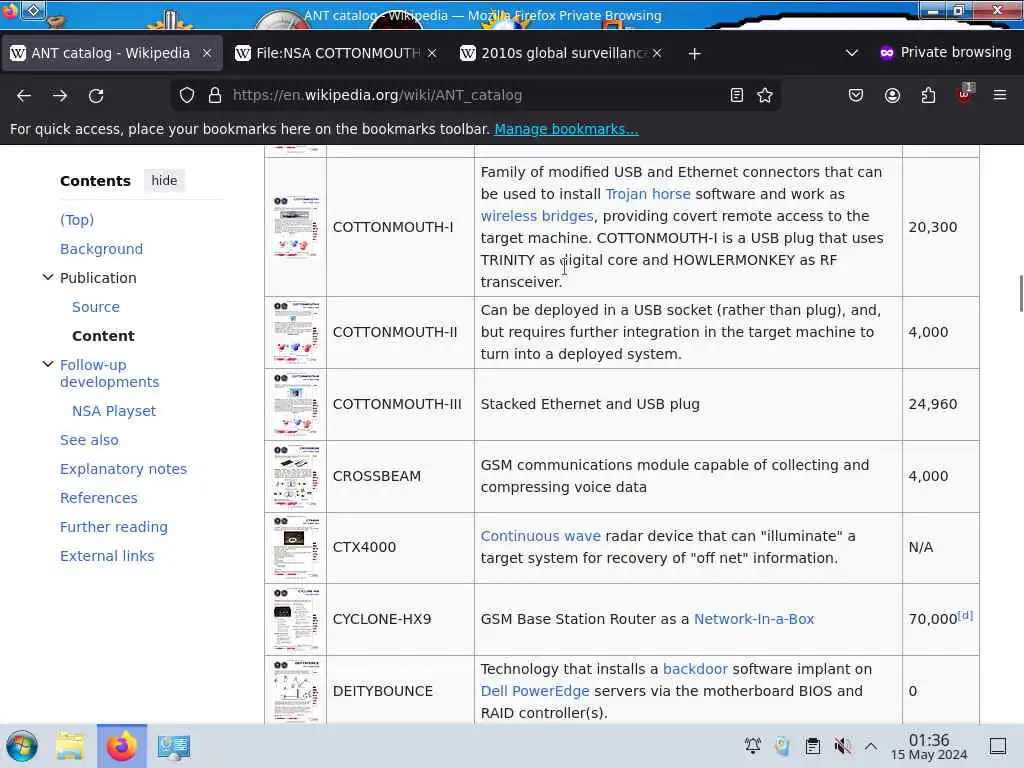Go to NSA Playset subsection
Screen dimensions: 1024x768
pyautogui.click(x=114, y=411)
